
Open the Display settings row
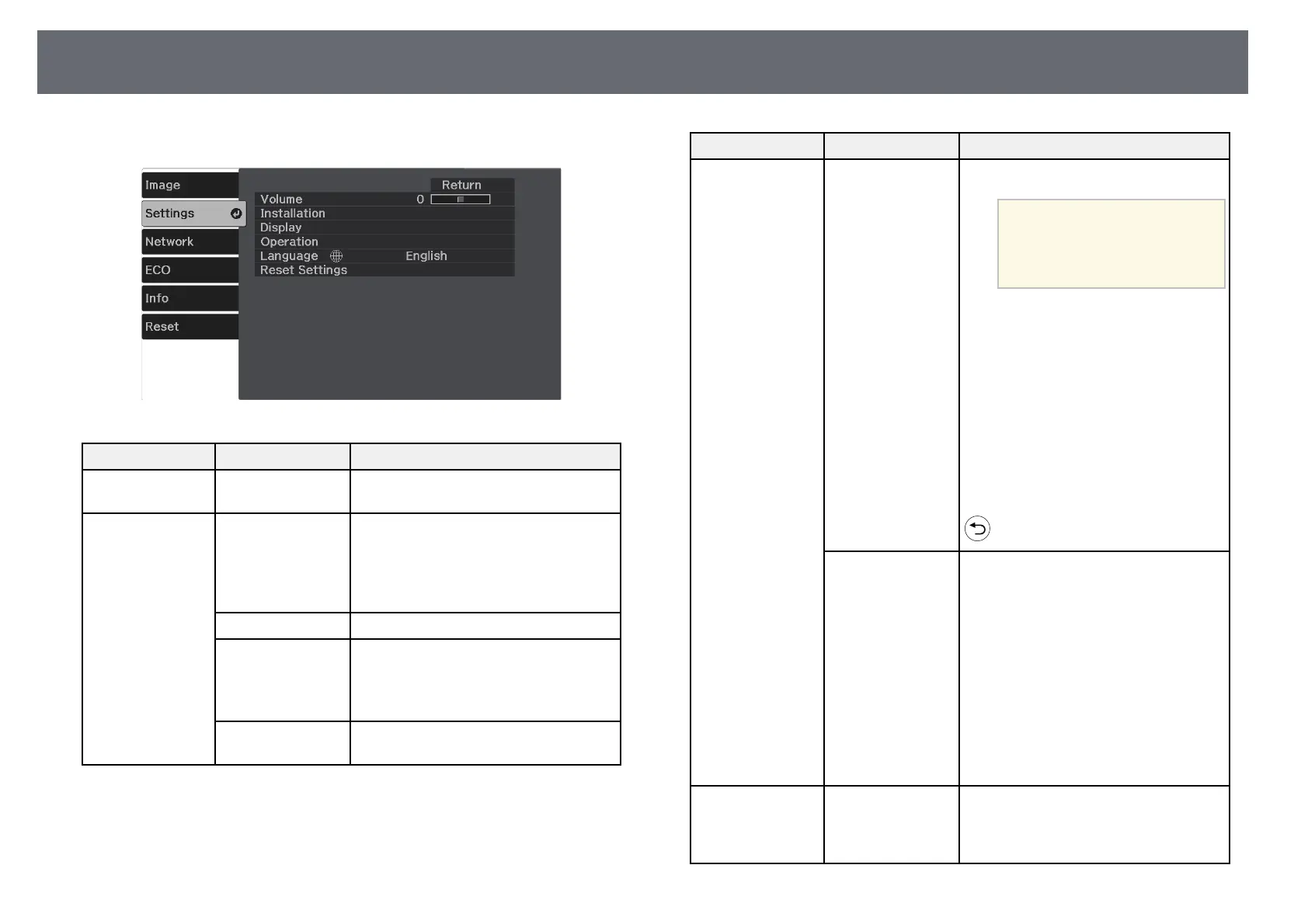point(384,228)
